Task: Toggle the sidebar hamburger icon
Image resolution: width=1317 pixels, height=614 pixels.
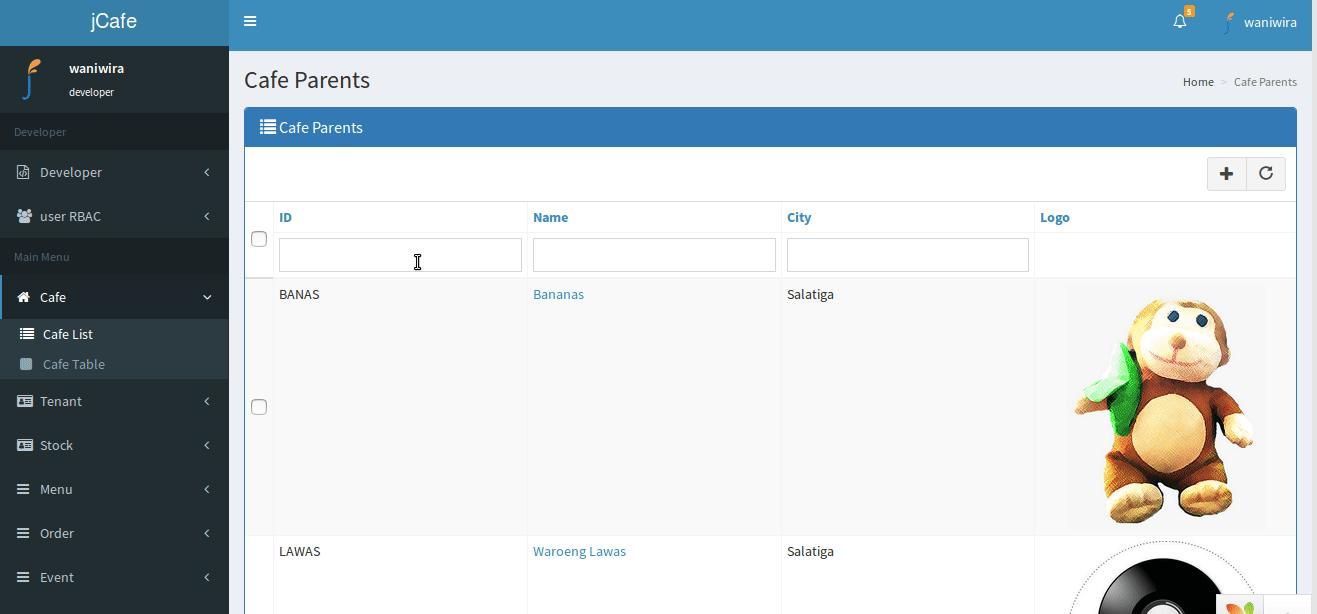Action: coord(250,21)
